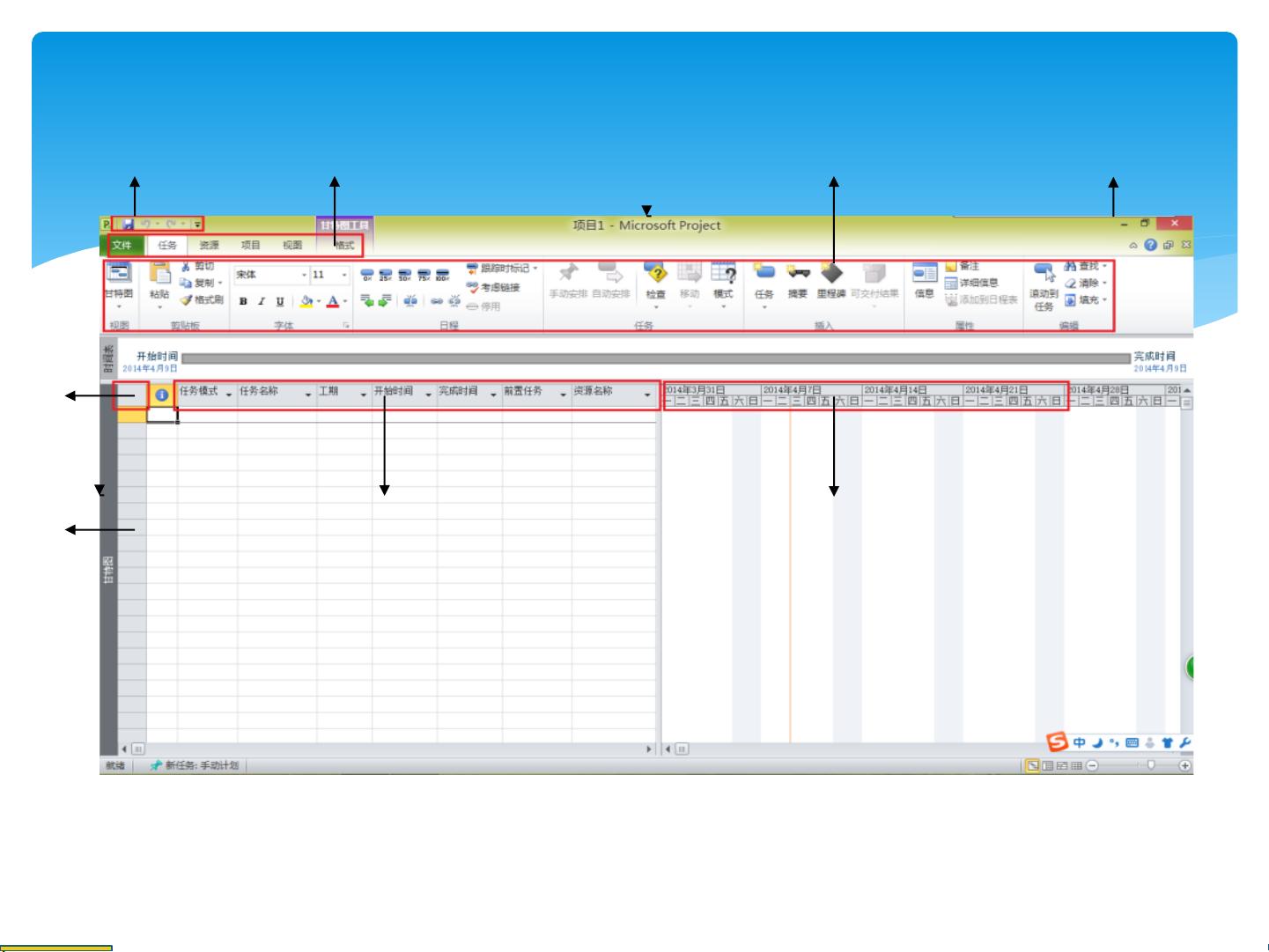Open the font size 11 dropdown
This screenshot has width=1269, height=952.
tap(344, 275)
